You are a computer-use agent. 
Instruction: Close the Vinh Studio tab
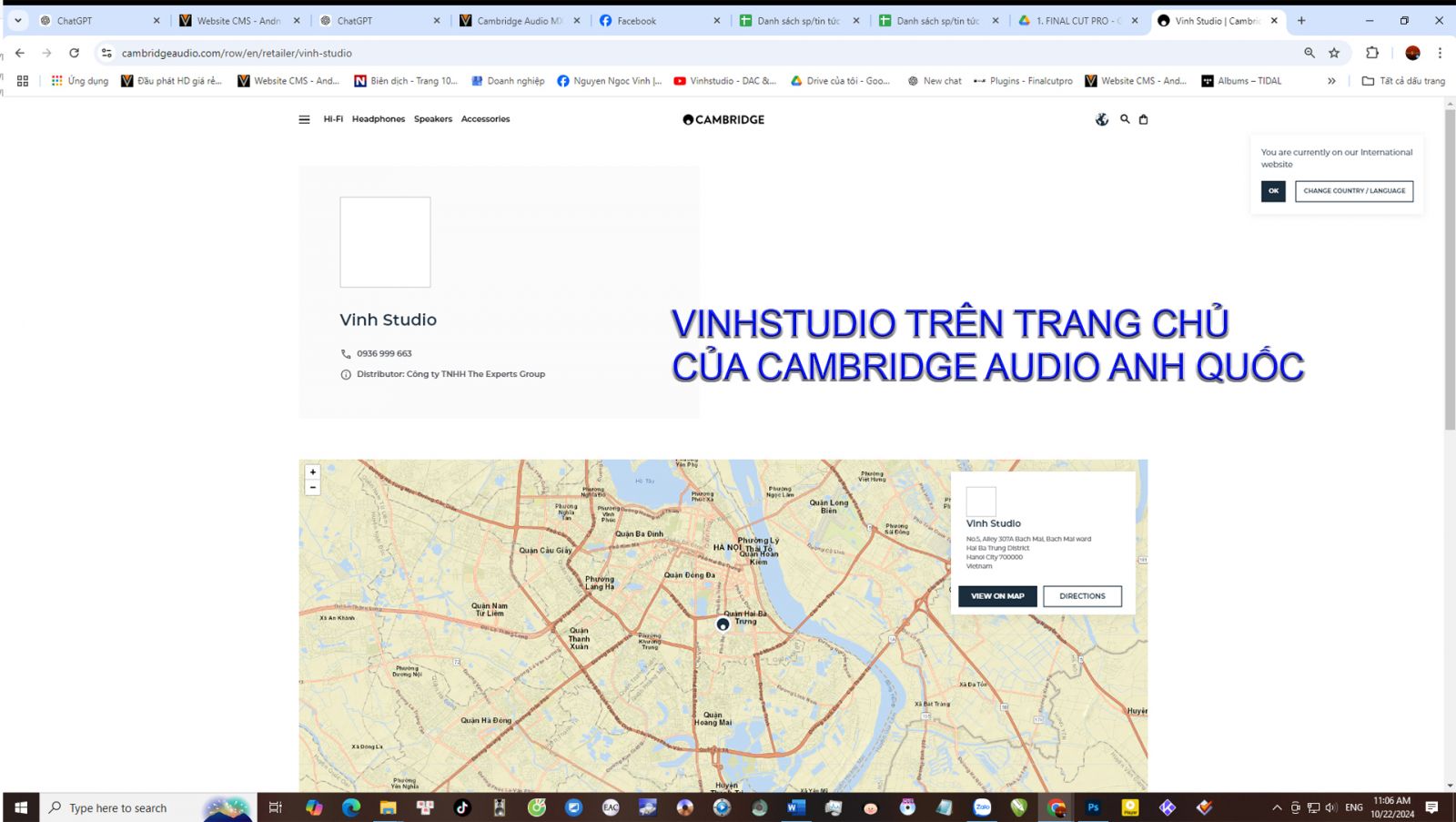pos(1274,20)
